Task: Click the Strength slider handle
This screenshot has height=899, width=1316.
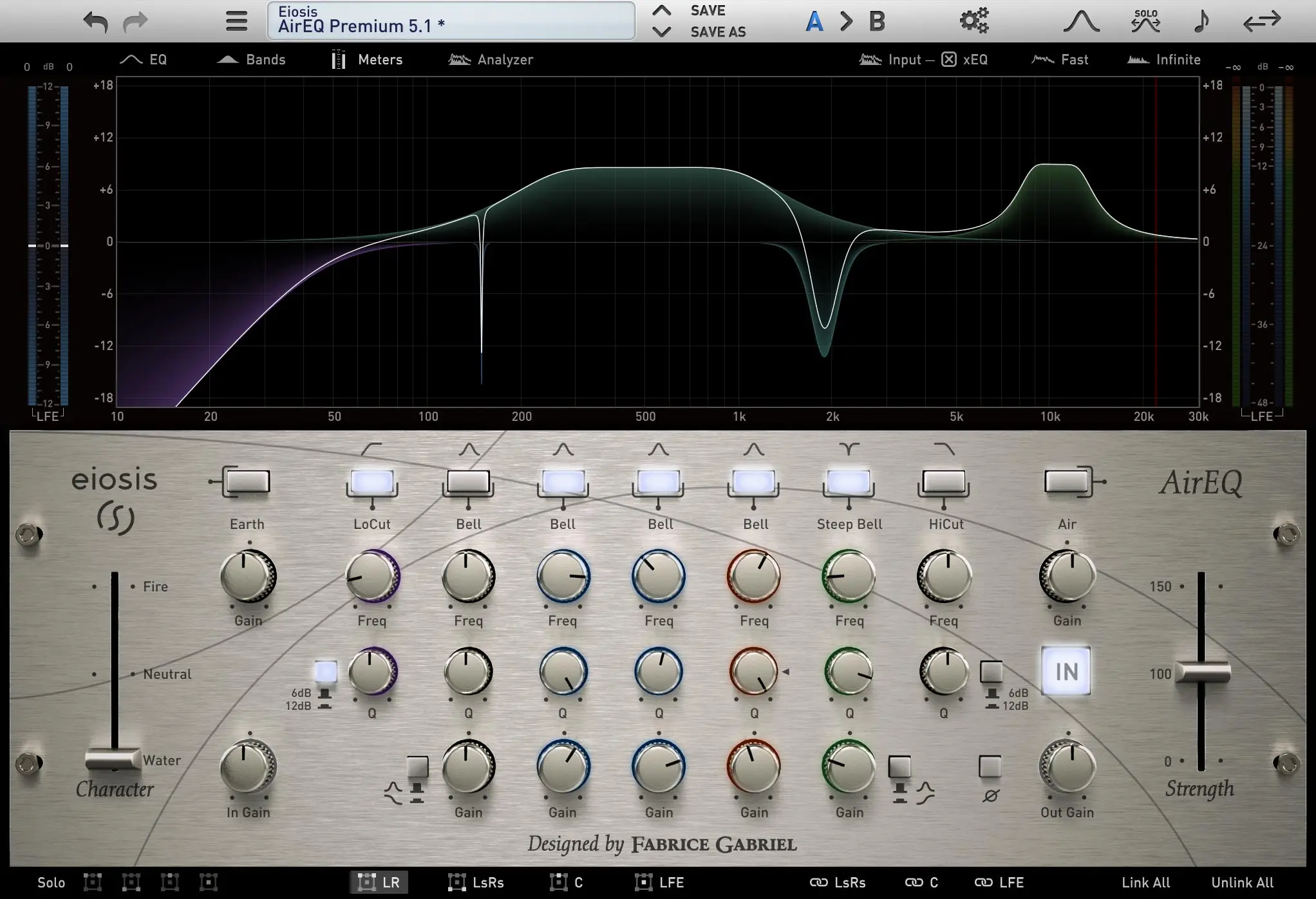Action: tap(1201, 673)
